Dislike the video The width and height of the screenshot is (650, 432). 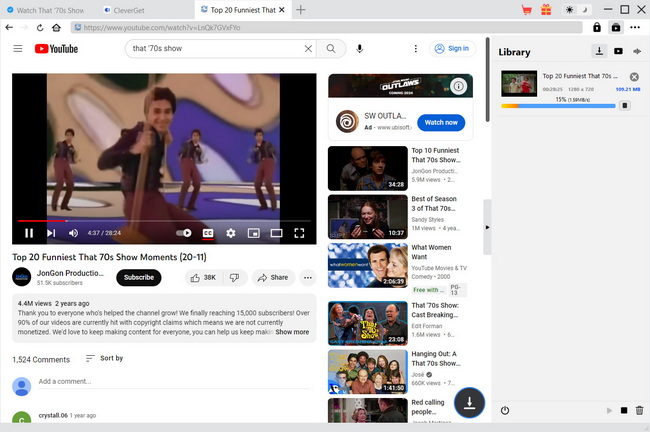coord(235,277)
